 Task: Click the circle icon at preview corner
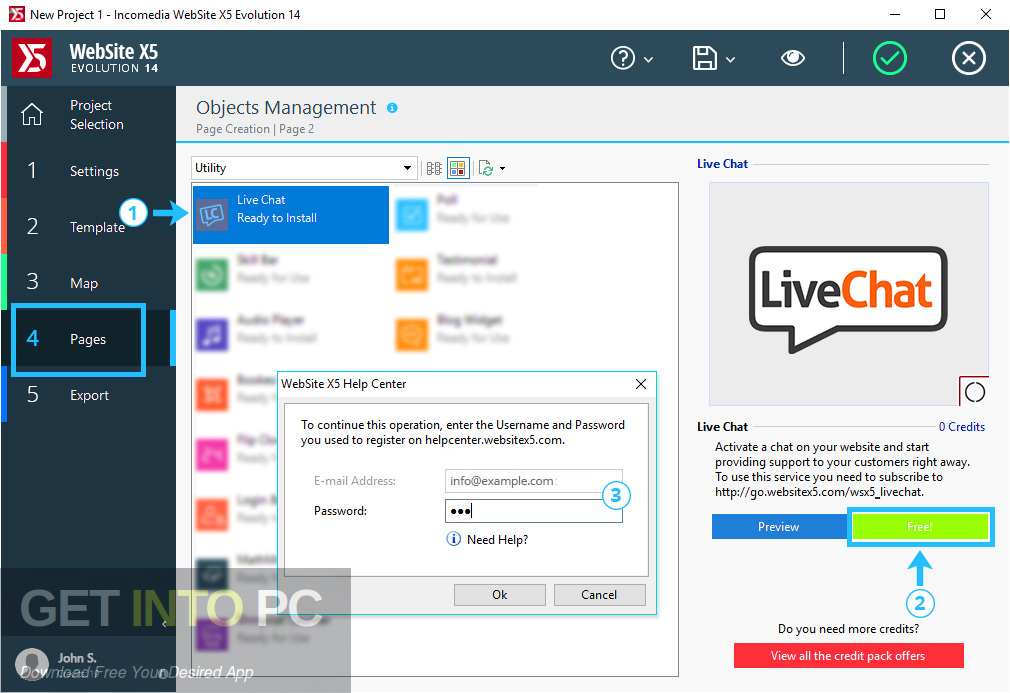click(x=975, y=392)
